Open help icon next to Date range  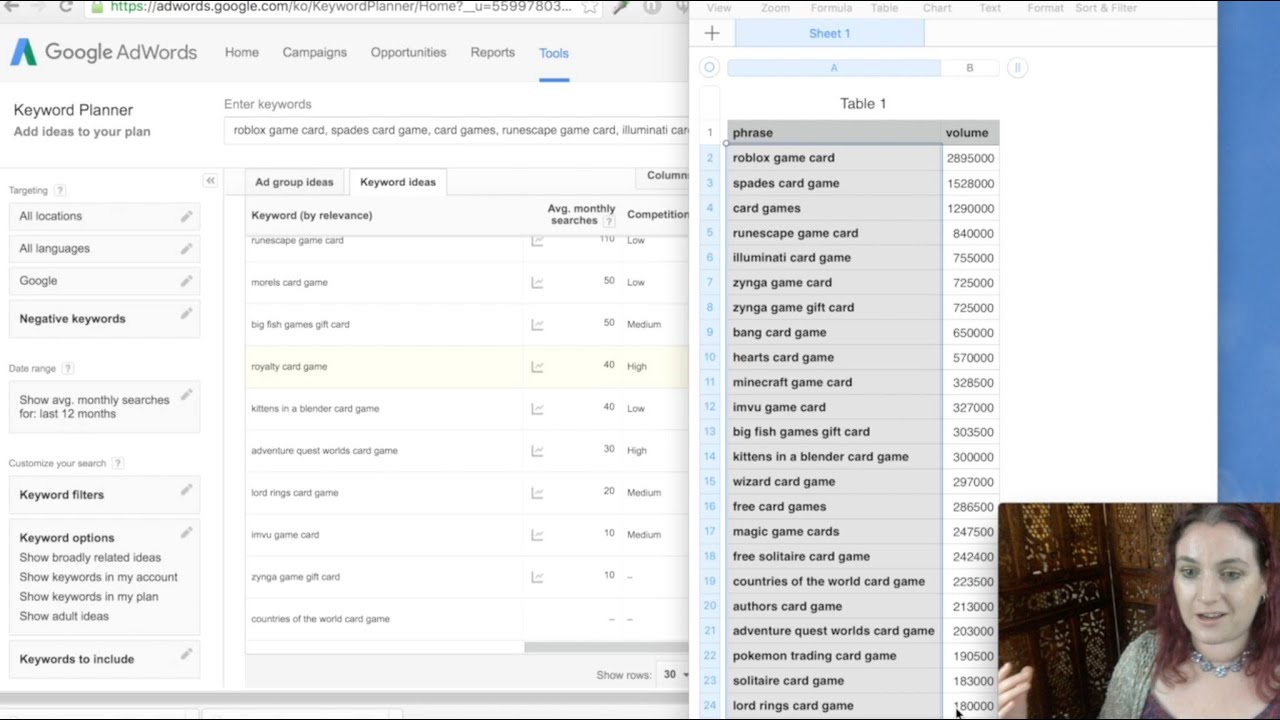tap(68, 368)
